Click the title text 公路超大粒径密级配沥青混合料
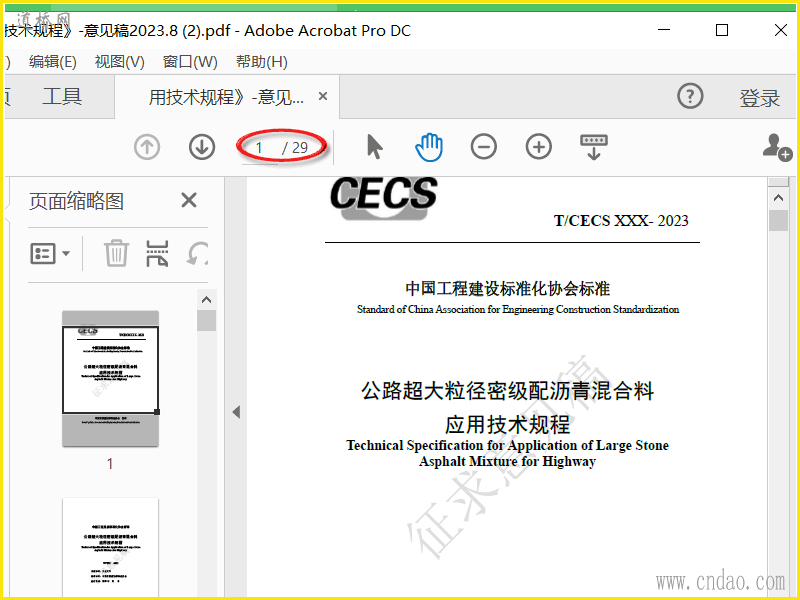The width and height of the screenshot is (800, 600). (507, 391)
